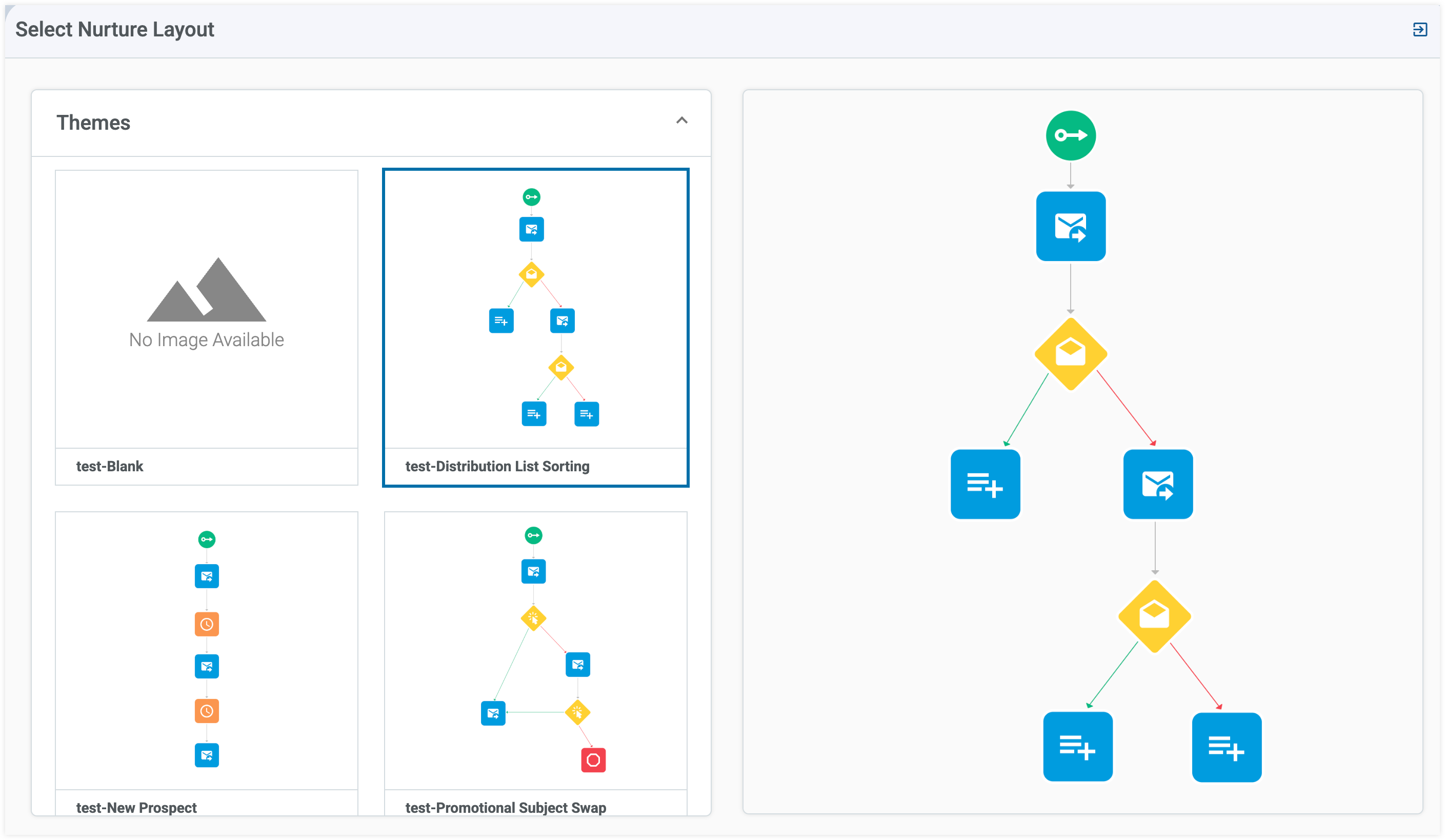Click the green start node in Promotional thumbnail

tap(533, 535)
